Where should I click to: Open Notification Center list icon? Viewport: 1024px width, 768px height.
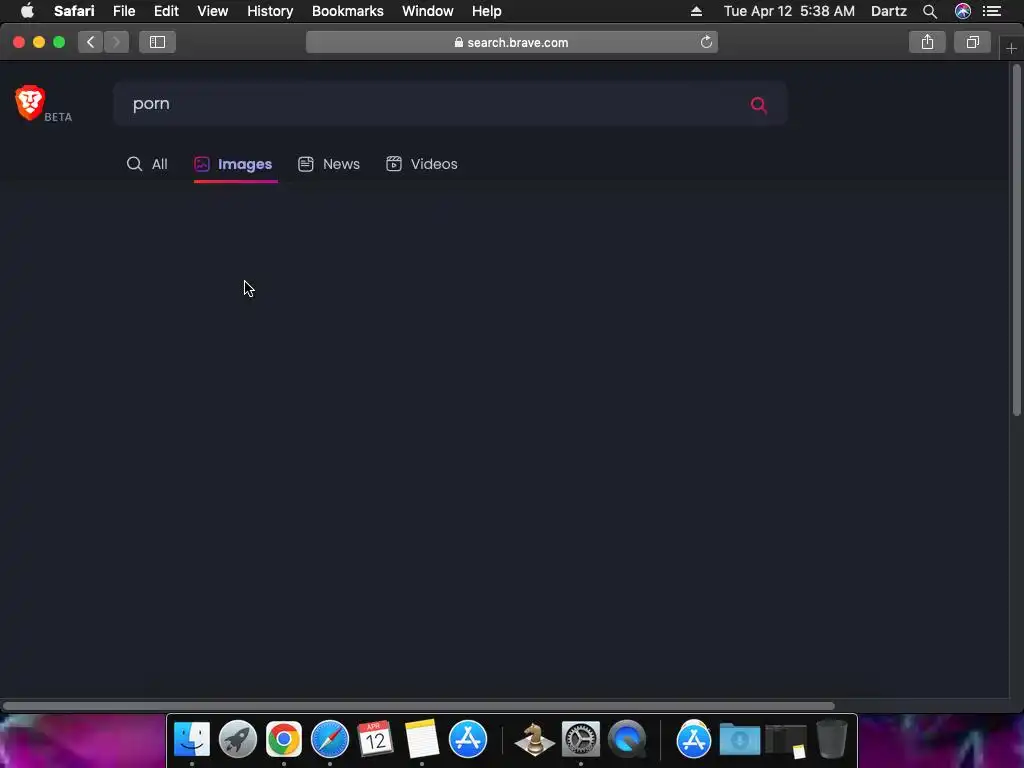point(992,11)
